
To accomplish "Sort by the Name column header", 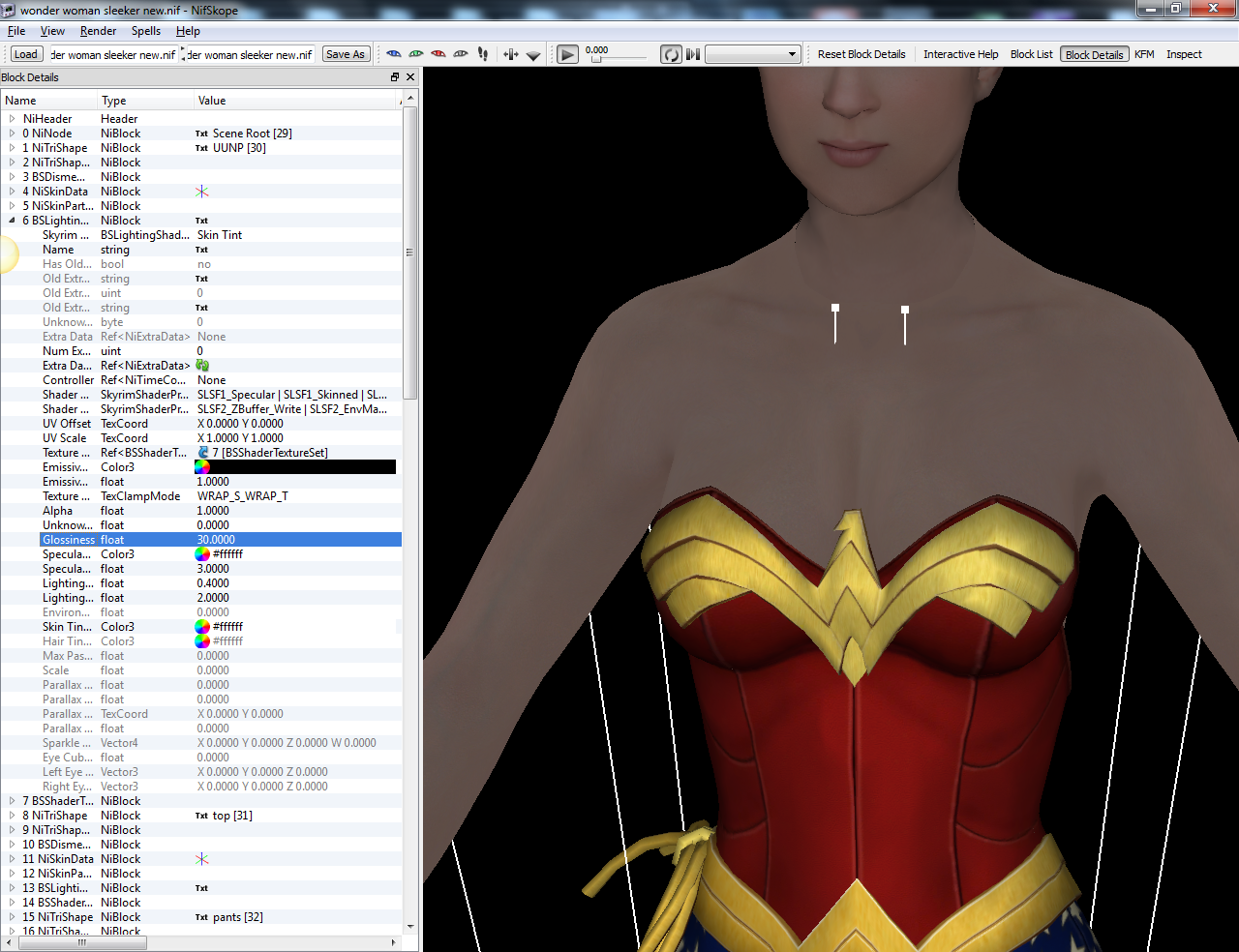I will (48, 101).
